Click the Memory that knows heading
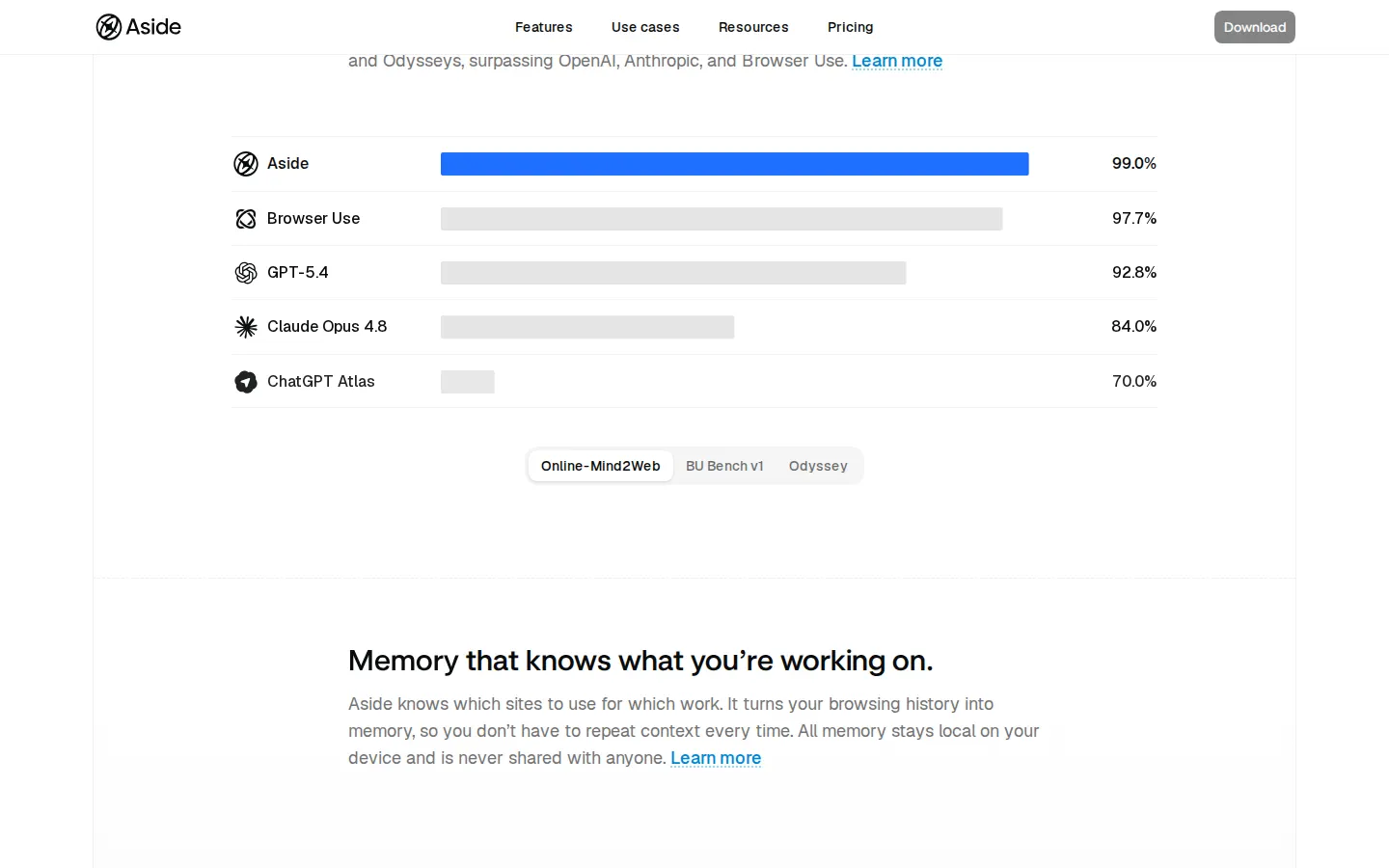The image size is (1389, 868). pos(640,661)
